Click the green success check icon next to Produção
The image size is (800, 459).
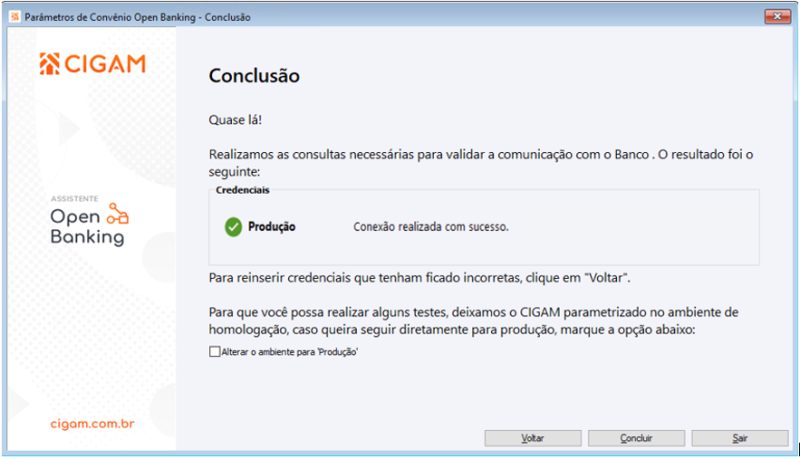coord(233,227)
